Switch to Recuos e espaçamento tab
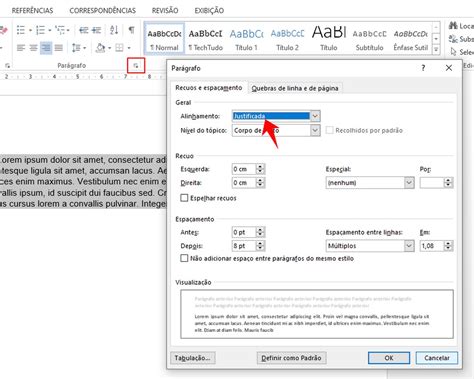 click(209, 88)
